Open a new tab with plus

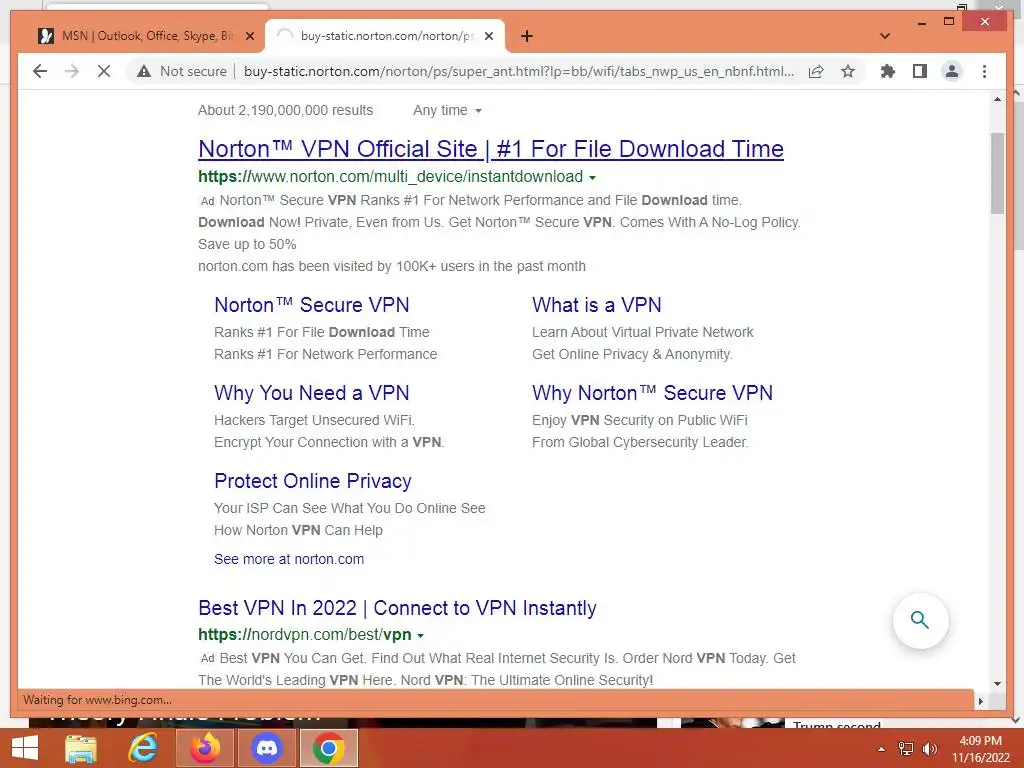527,36
